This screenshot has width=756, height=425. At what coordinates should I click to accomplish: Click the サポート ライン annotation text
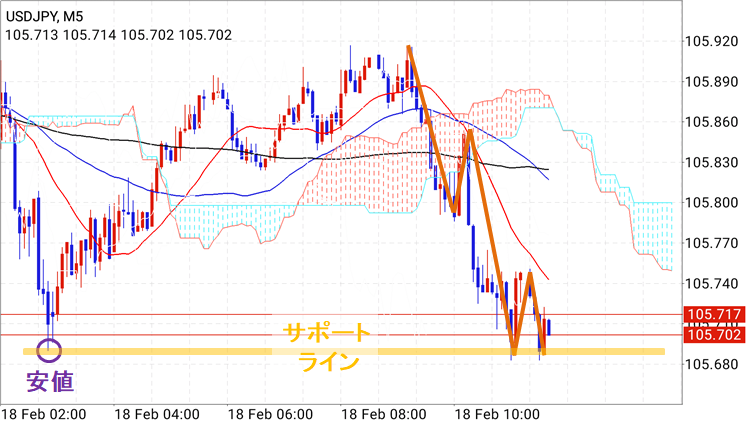pyautogui.click(x=327, y=346)
